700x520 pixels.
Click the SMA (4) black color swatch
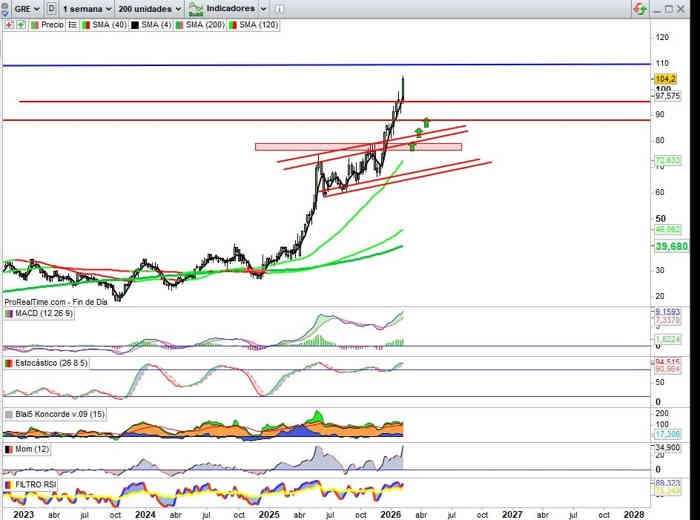coord(133,24)
